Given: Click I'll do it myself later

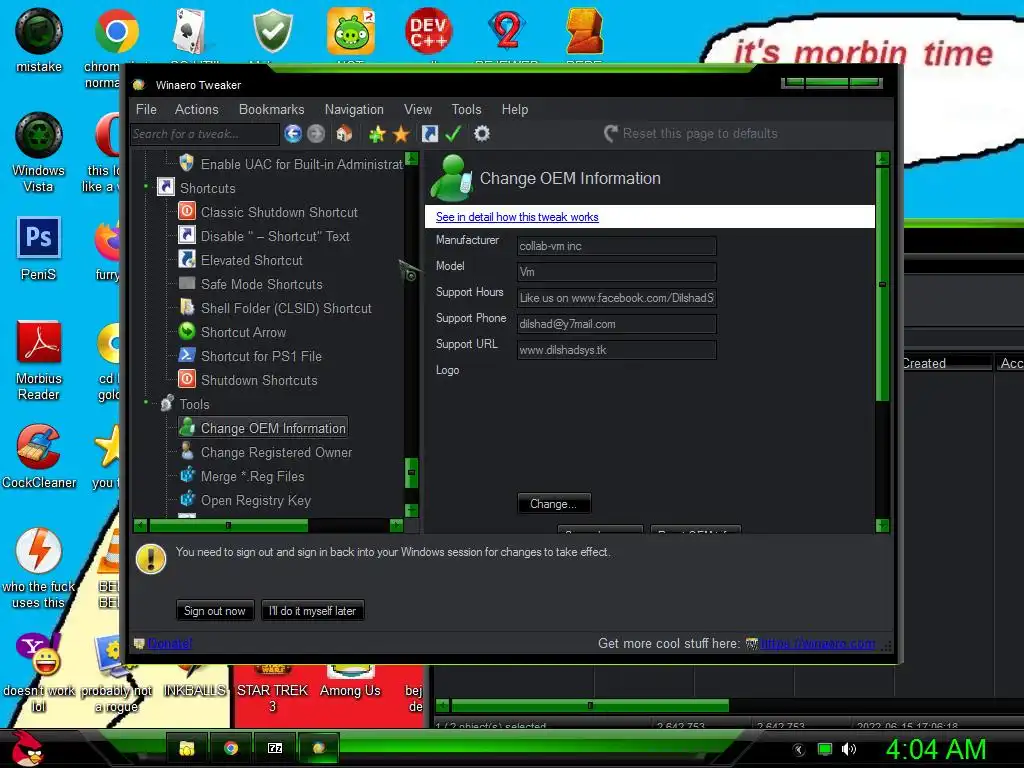Looking at the screenshot, I should pyautogui.click(x=313, y=611).
